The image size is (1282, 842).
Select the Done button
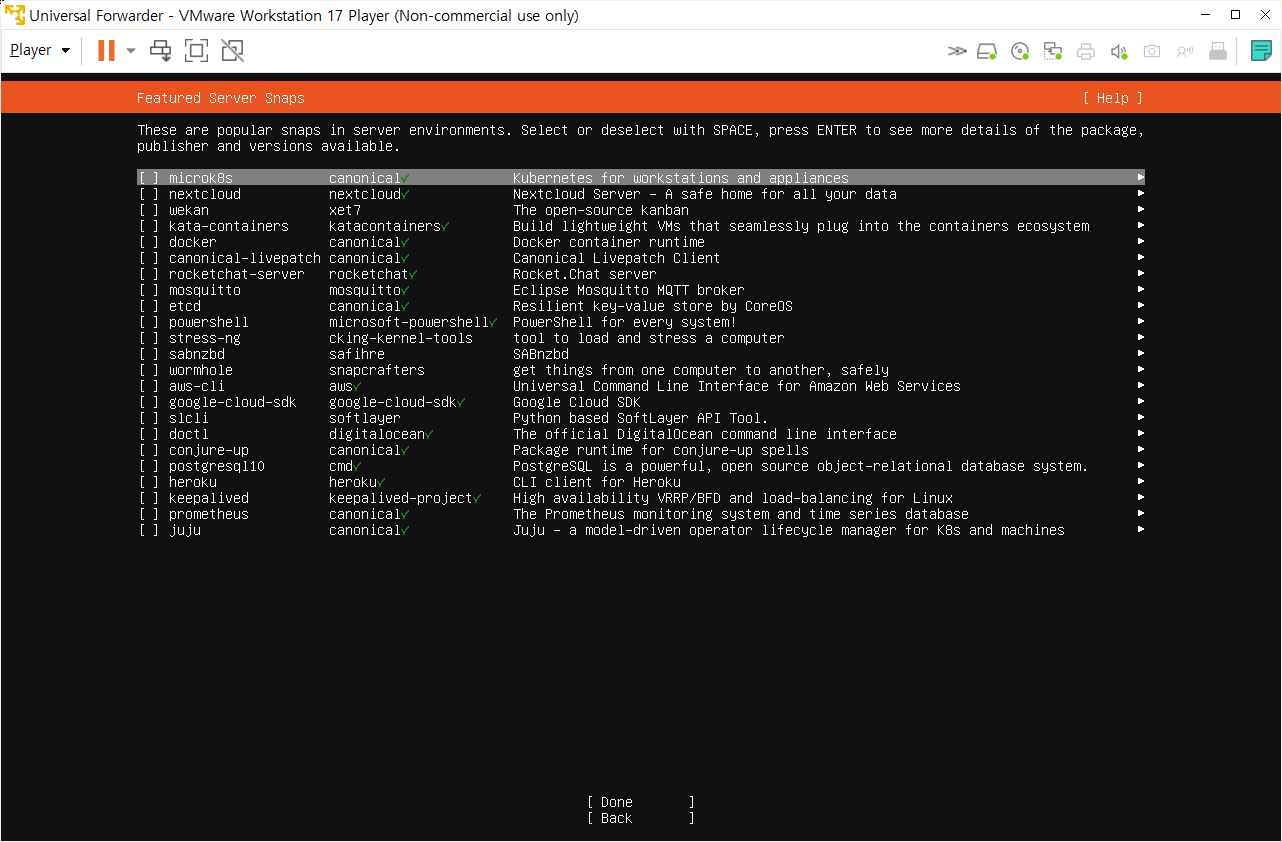[641, 802]
